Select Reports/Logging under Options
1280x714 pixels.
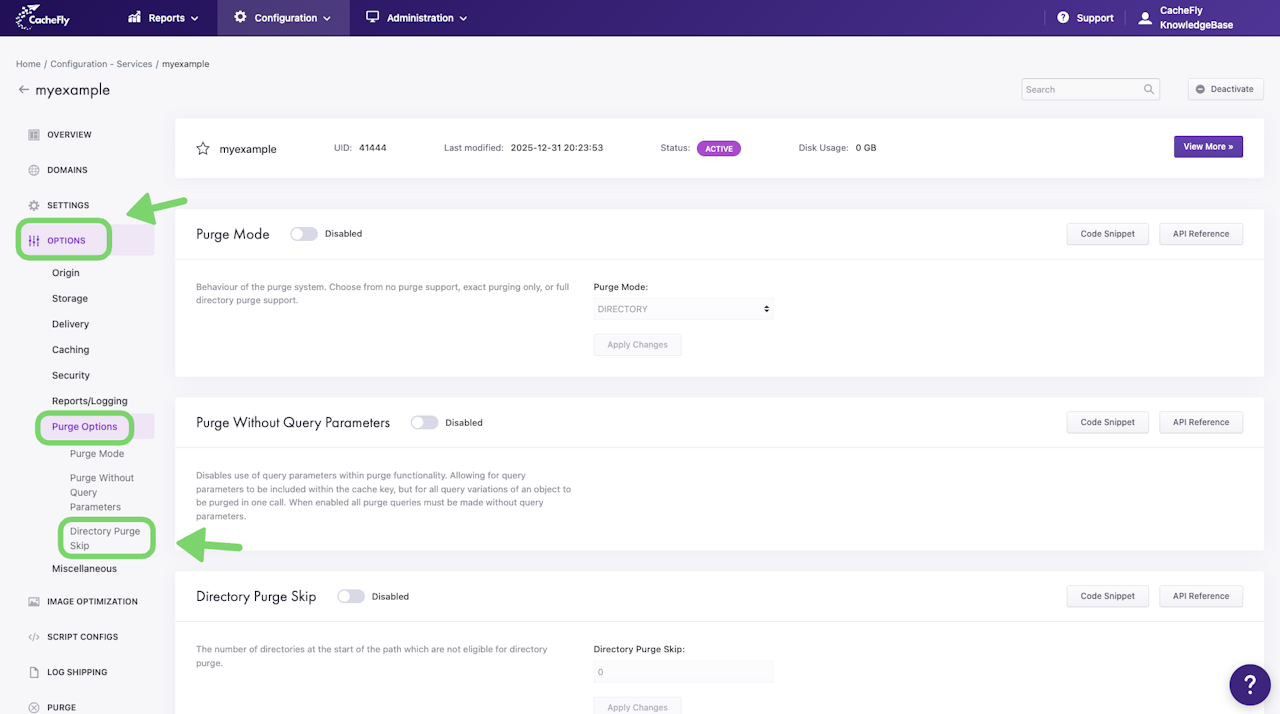point(90,401)
